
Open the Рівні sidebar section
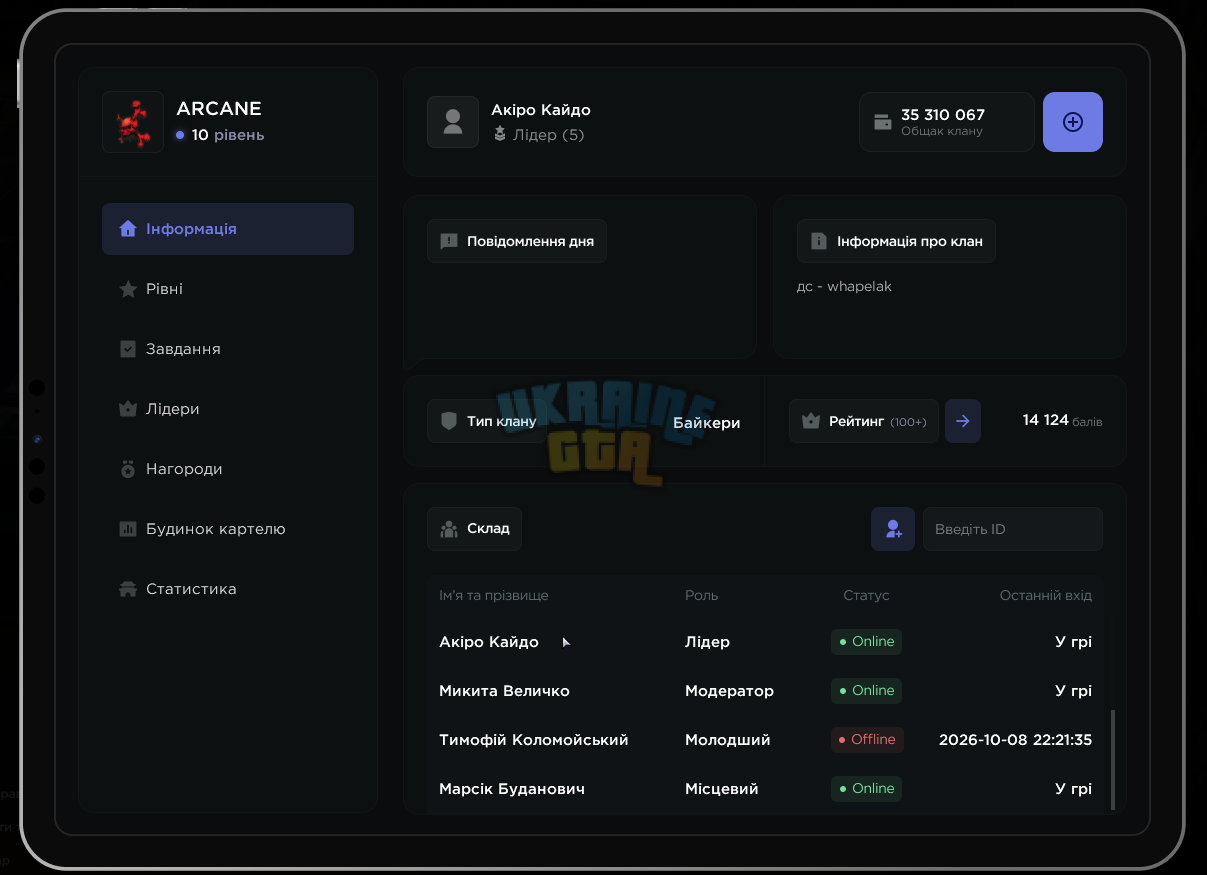point(228,289)
